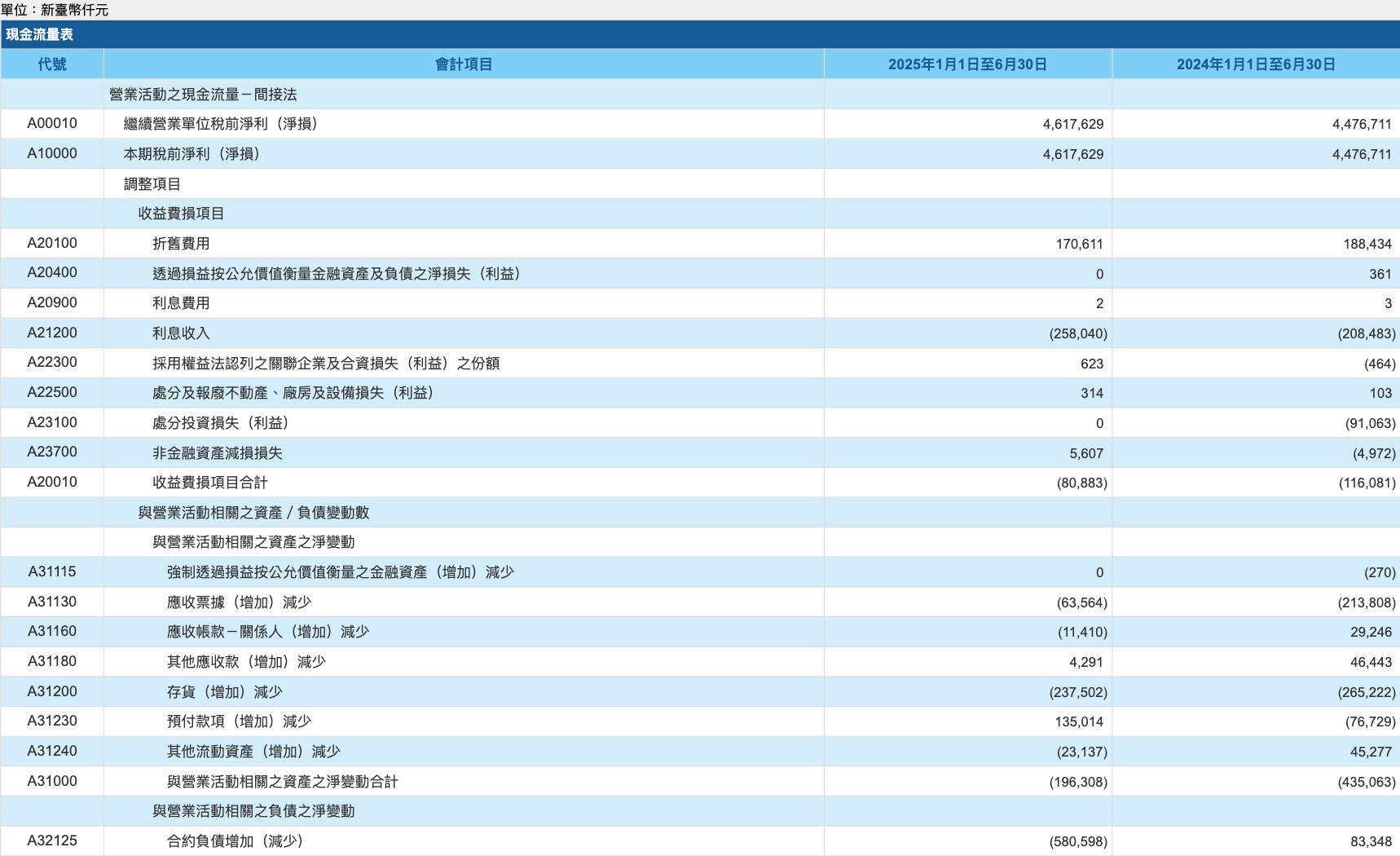Viewport: 1400px width, 856px height.
Task: Click 與營業活動相關之負債之淨變動 heading
Action: pyautogui.click(x=253, y=811)
